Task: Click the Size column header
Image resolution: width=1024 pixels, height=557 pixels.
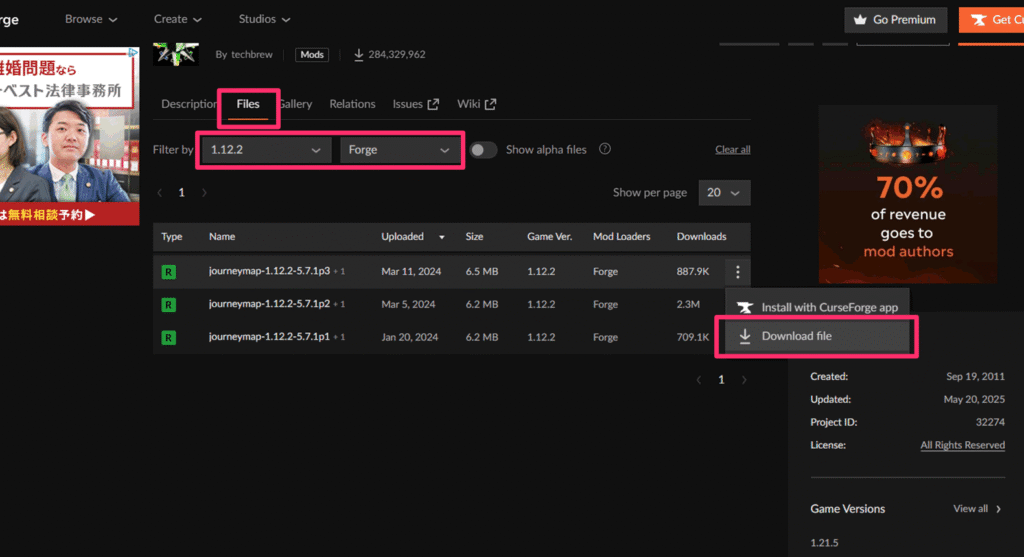Action: click(x=474, y=236)
